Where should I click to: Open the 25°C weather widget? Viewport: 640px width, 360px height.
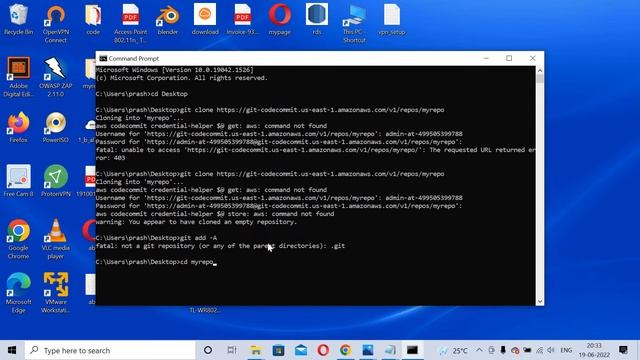coord(453,350)
